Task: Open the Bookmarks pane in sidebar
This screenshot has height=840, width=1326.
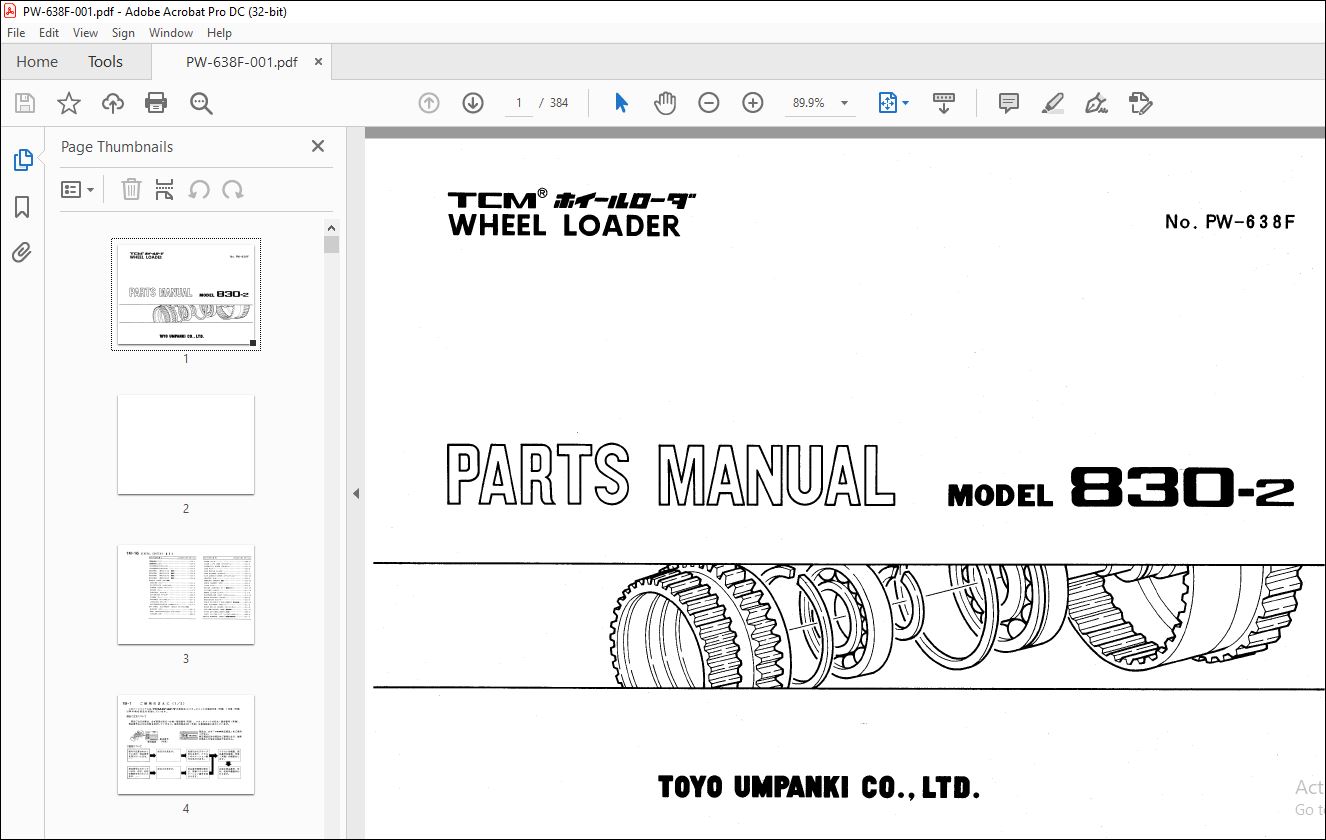Action: pyautogui.click(x=22, y=207)
